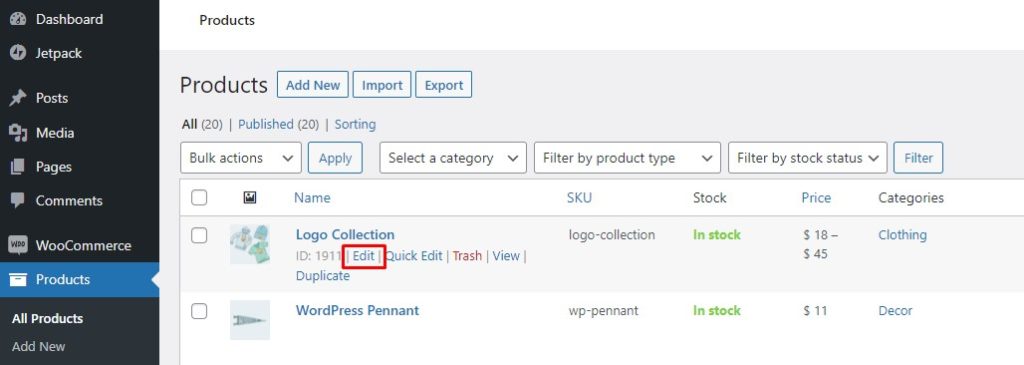Click the Filter button
1024x365 pixels.
(918, 158)
